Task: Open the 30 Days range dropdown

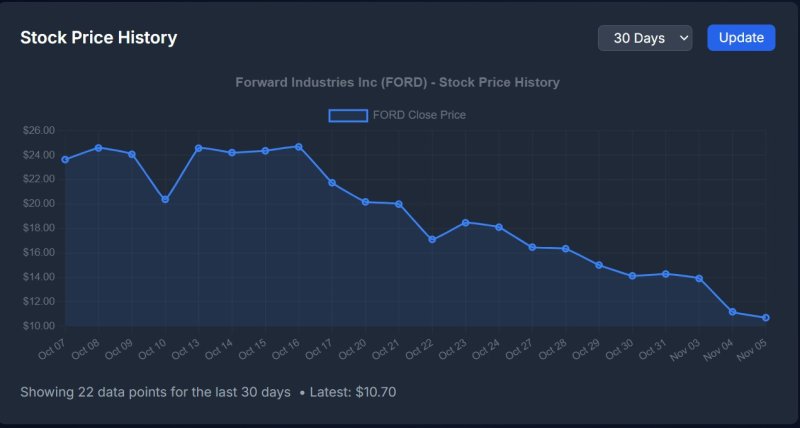Action: click(645, 38)
